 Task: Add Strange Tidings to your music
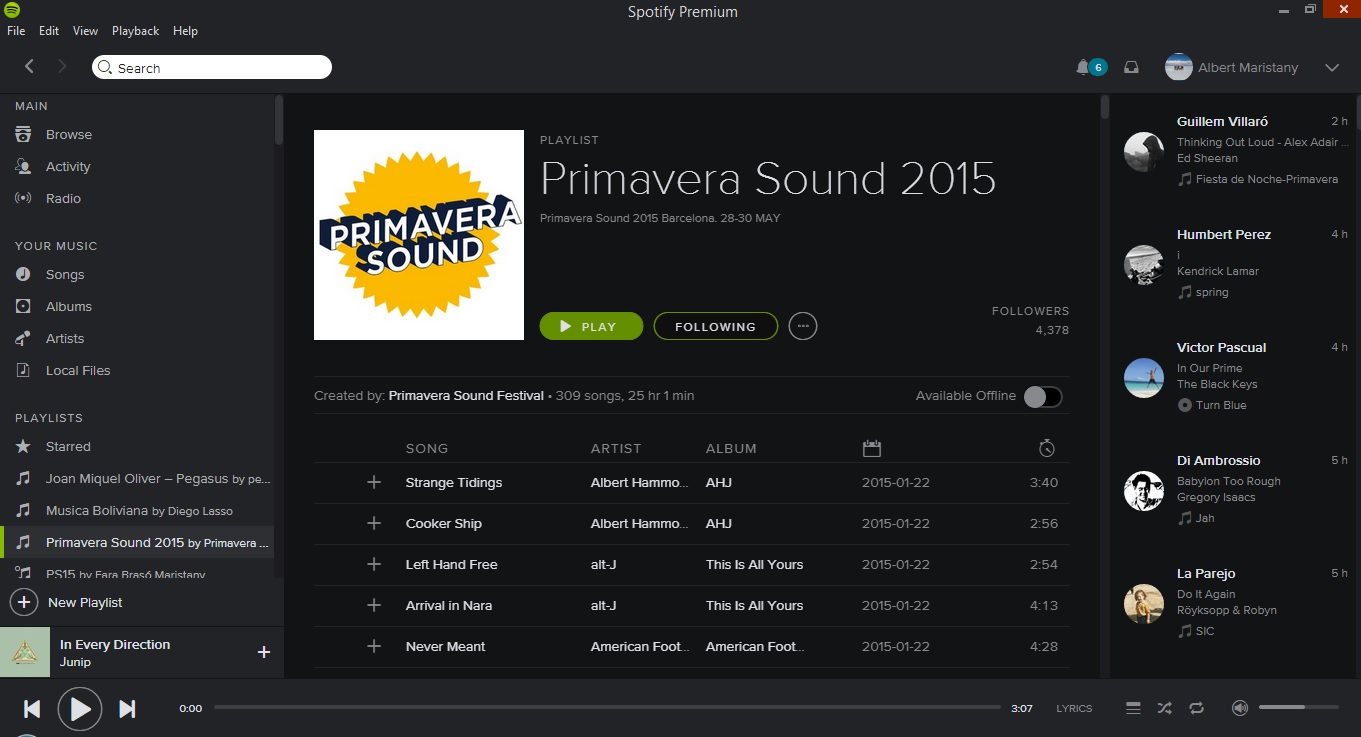click(x=374, y=483)
